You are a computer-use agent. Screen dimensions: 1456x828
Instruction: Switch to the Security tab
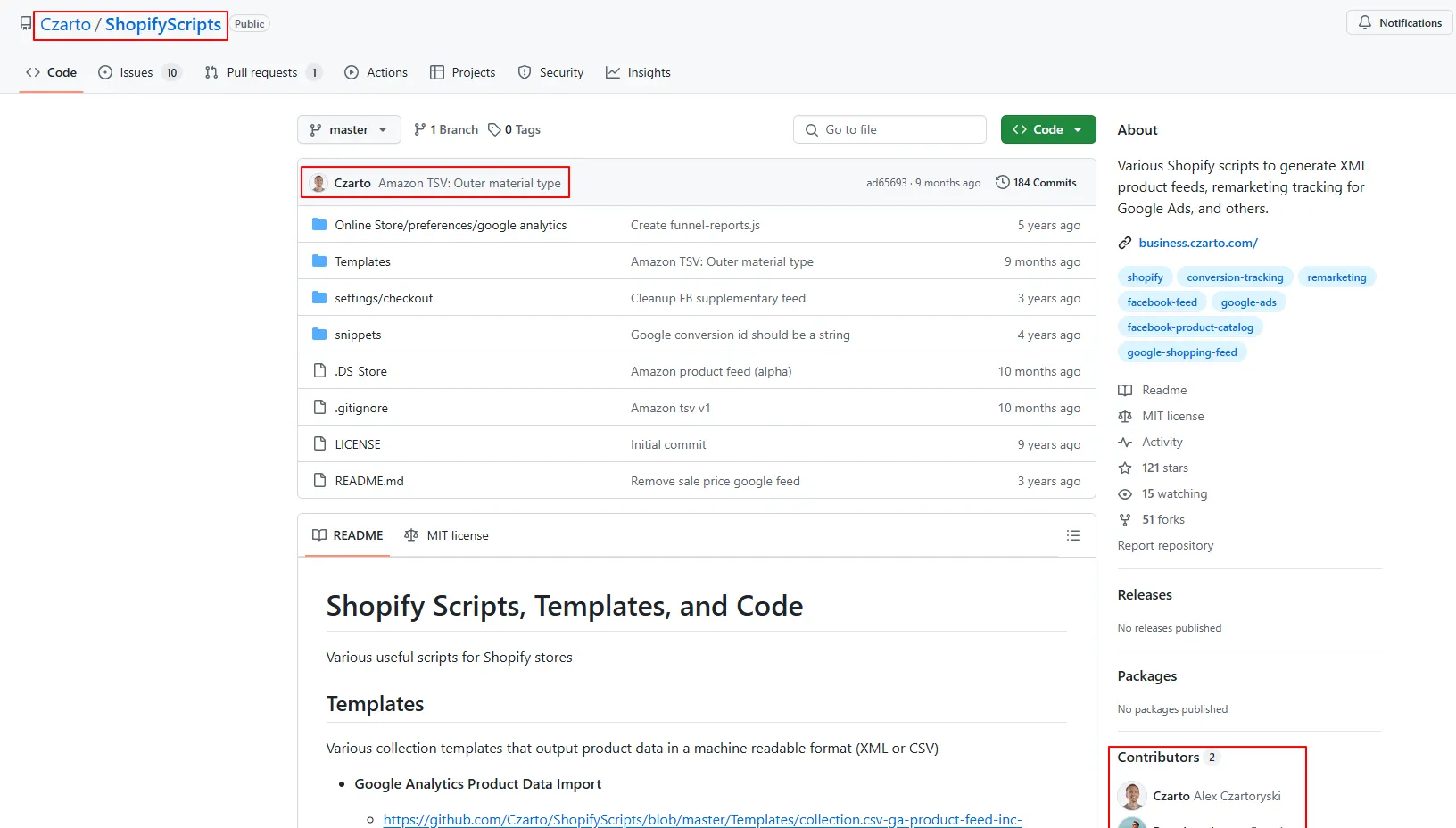click(x=550, y=72)
